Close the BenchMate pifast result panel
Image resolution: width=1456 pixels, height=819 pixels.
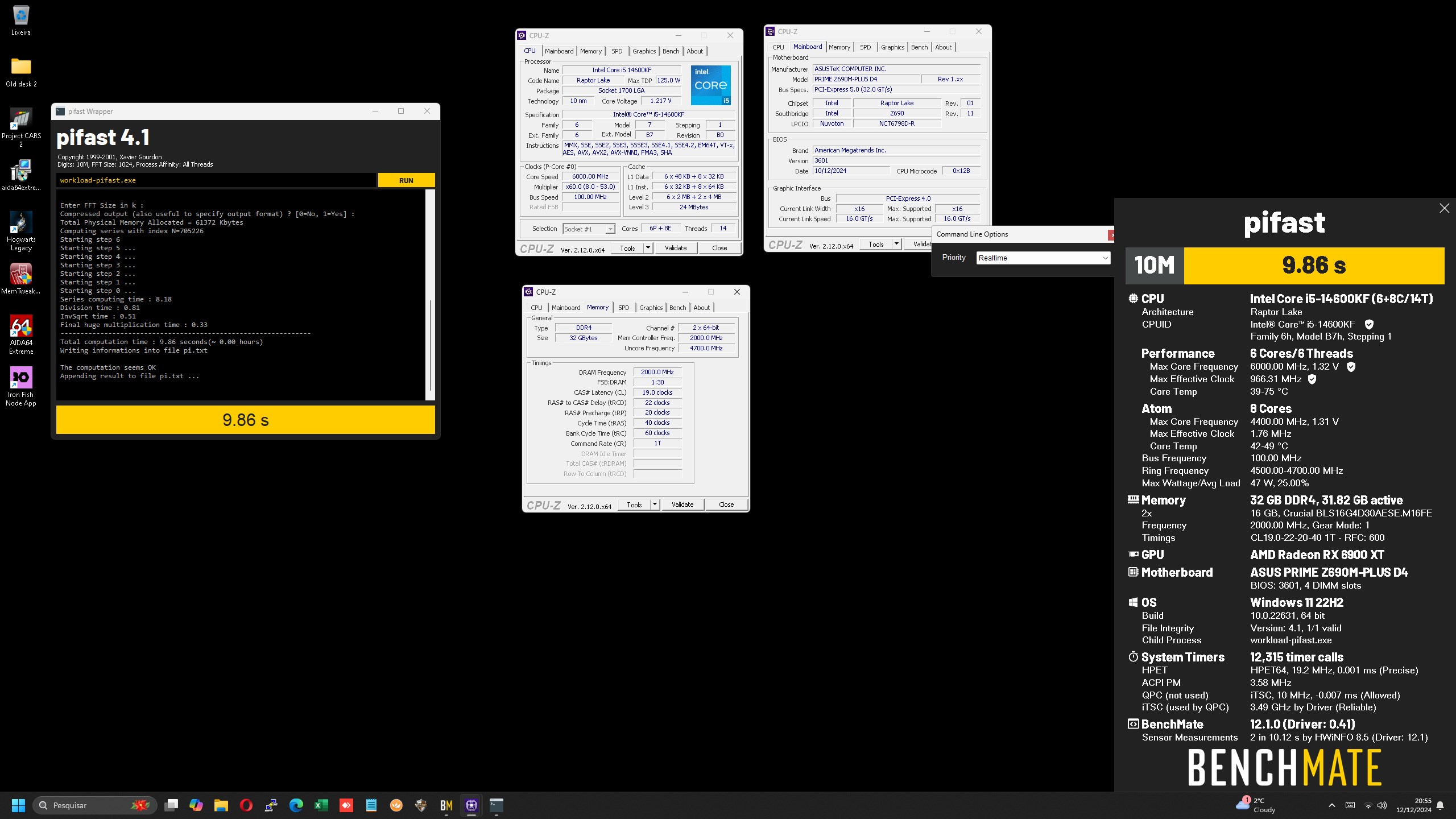point(1444,208)
